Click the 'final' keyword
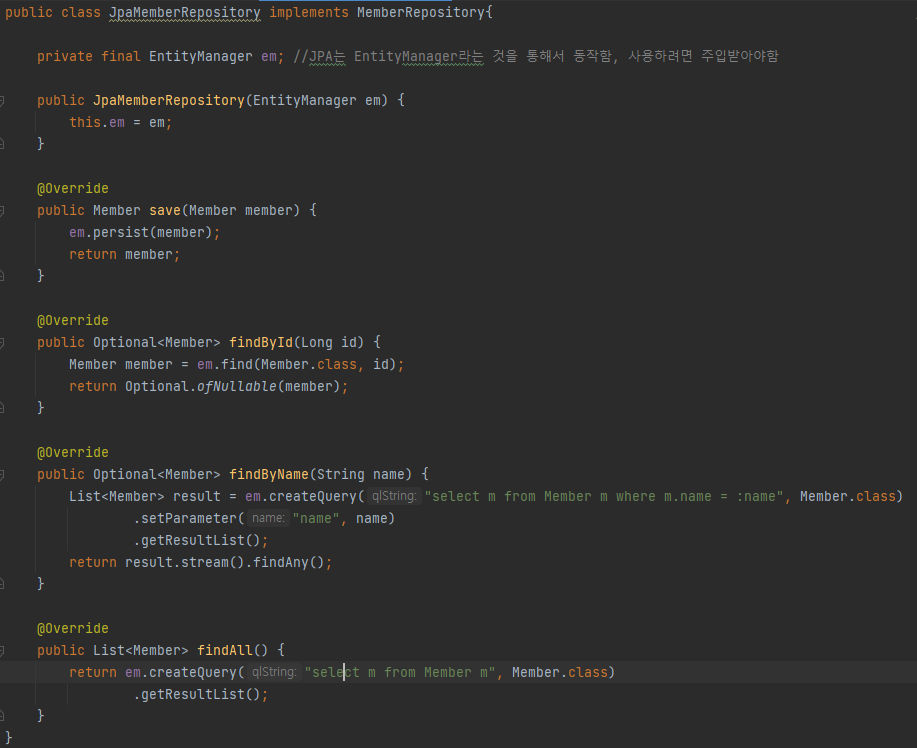This screenshot has height=748, width=917. 121,56
